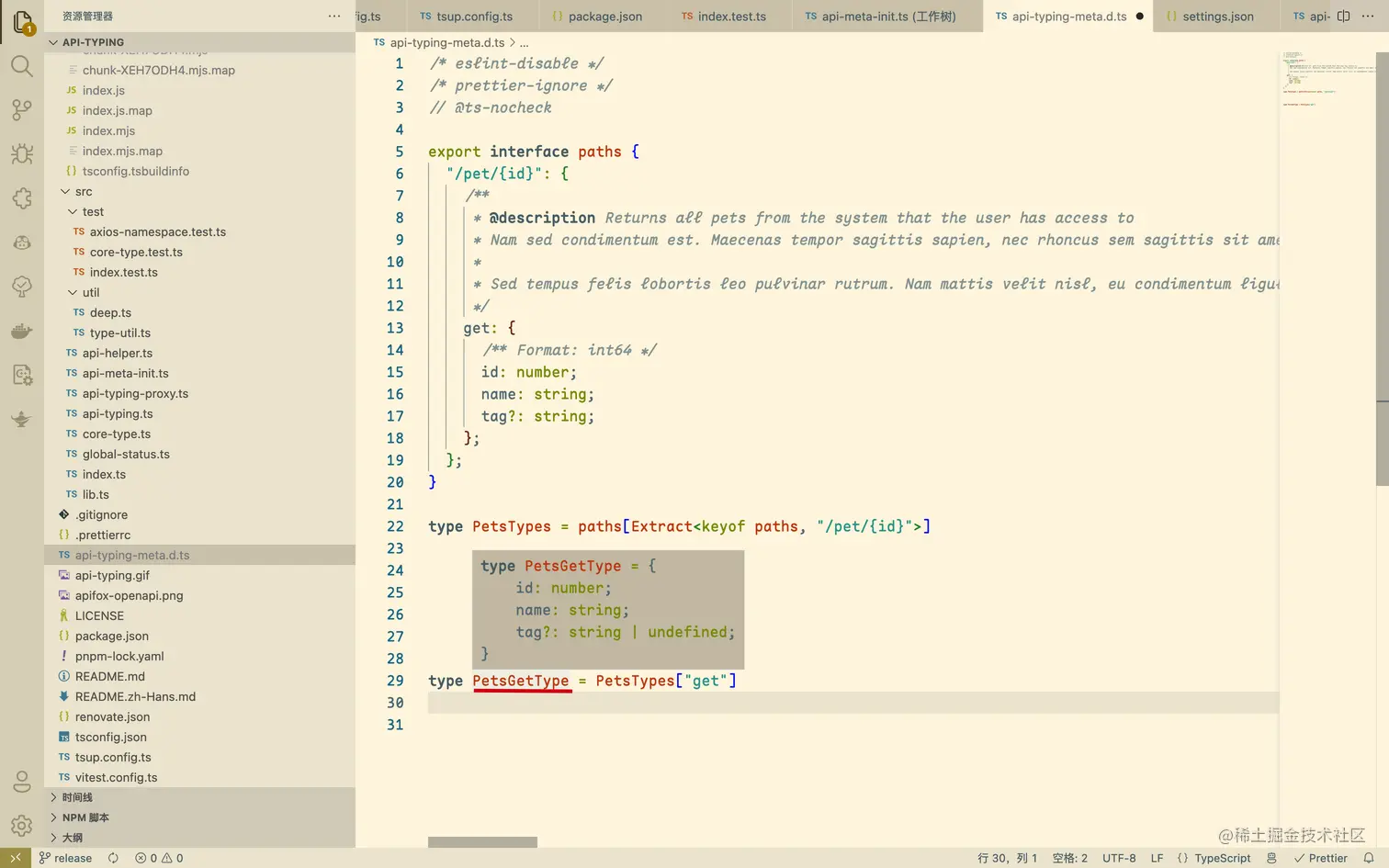Open deep.ts file
The height and width of the screenshot is (868, 1389).
point(199,312)
